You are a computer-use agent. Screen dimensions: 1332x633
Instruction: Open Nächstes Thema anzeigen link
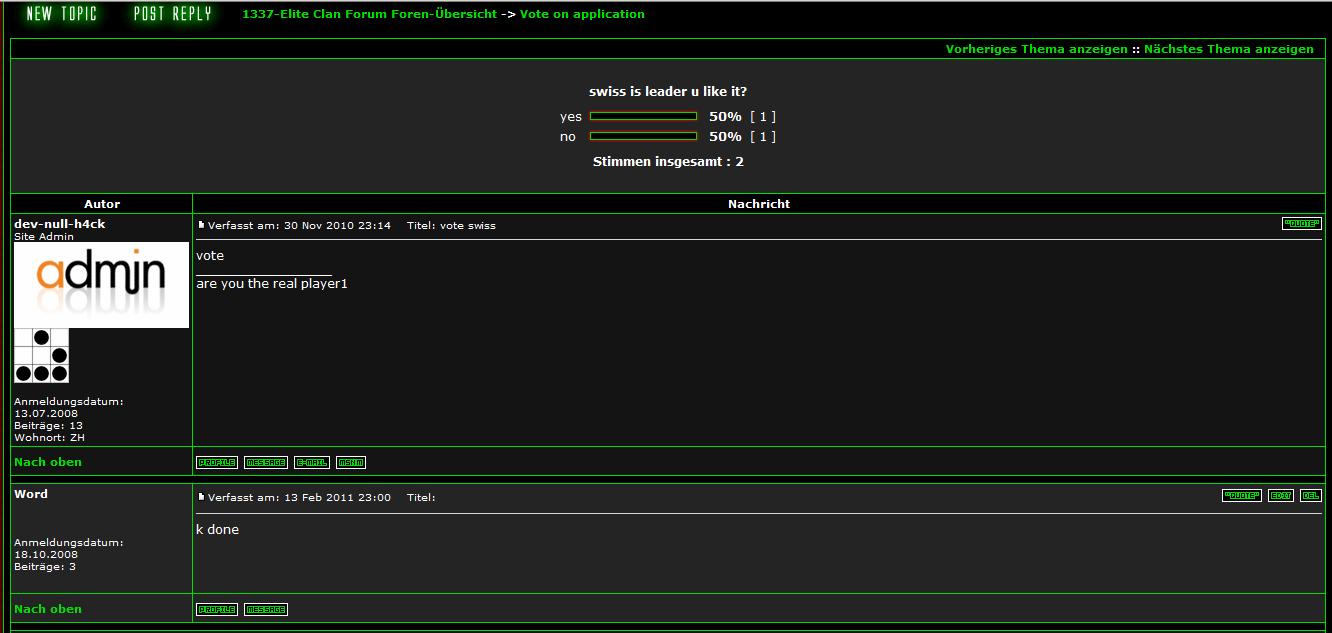pyautogui.click(x=1228, y=49)
